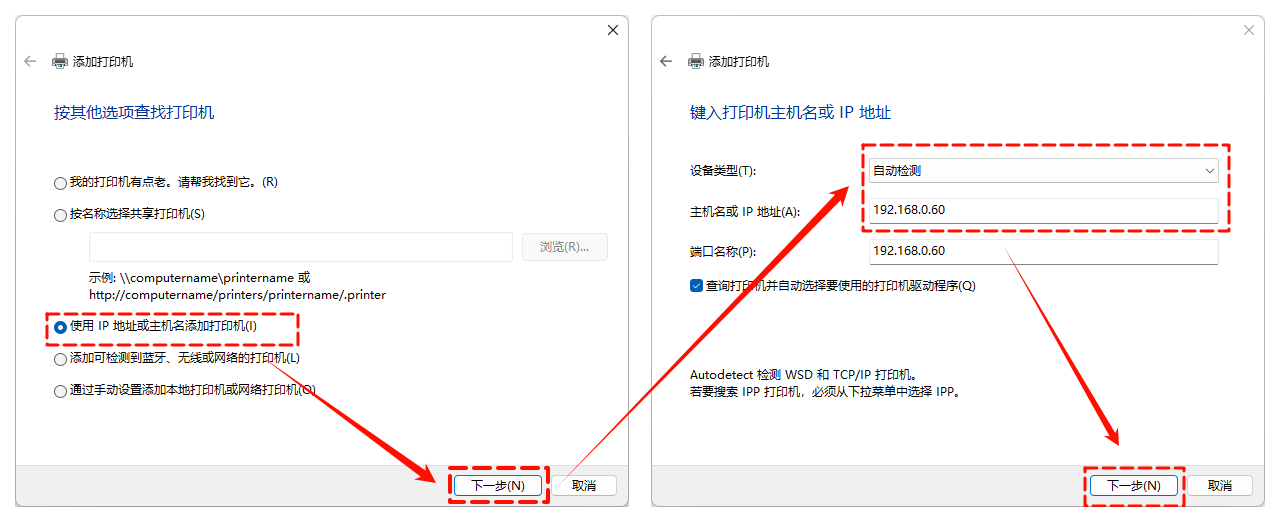Viewport: 1287px width, 522px height.
Task: Choose 使用 IP 地址或主机名添加打印机 option
Action: point(61,327)
